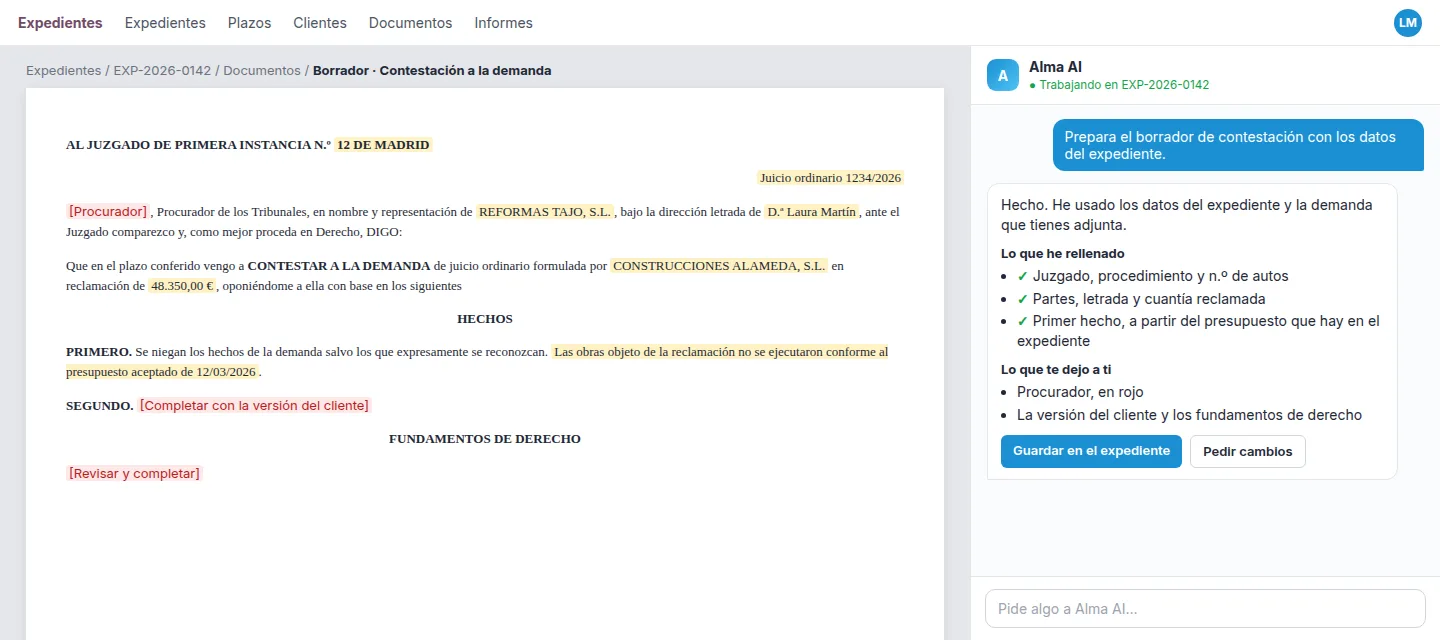
Task: Click the D.ª Laura Martín field
Action: tap(811, 211)
